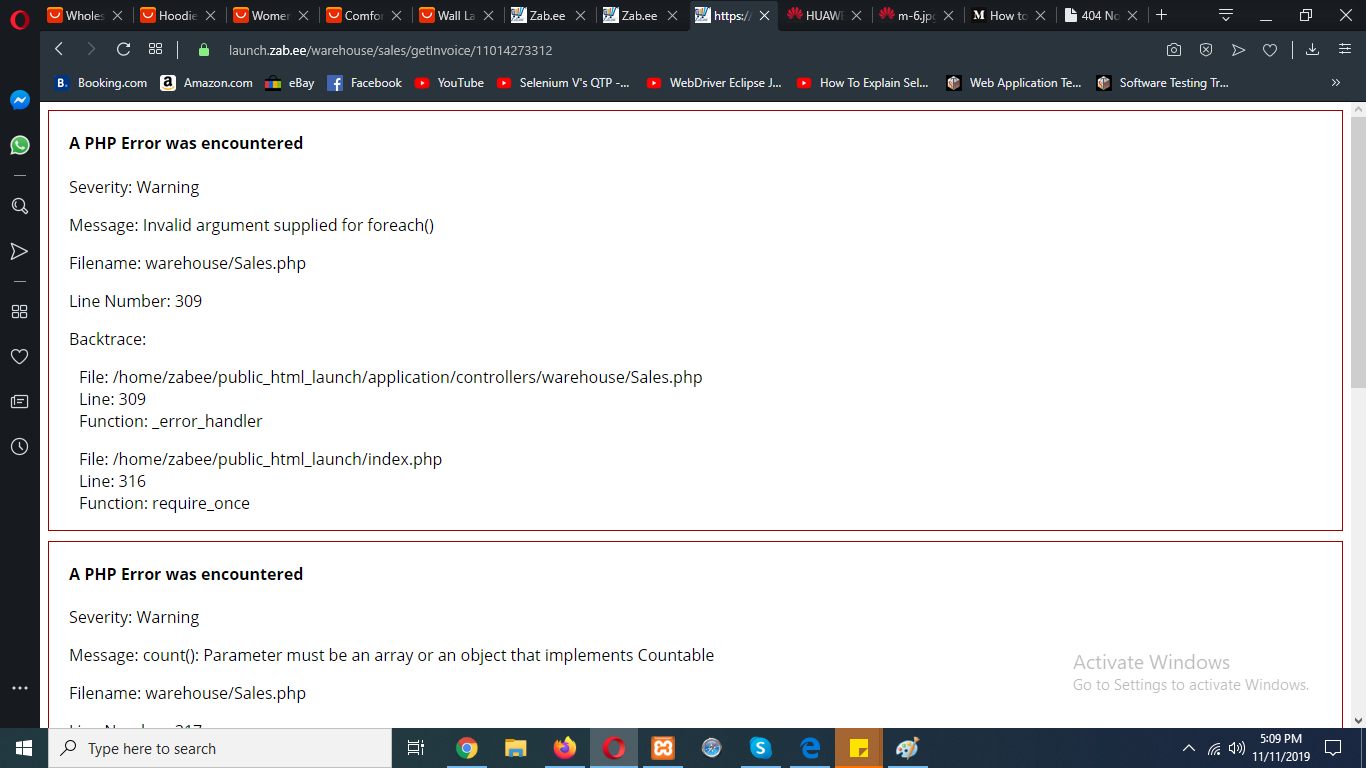
Task: Open the My Flow sidebar icon
Action: pos(19,251)
